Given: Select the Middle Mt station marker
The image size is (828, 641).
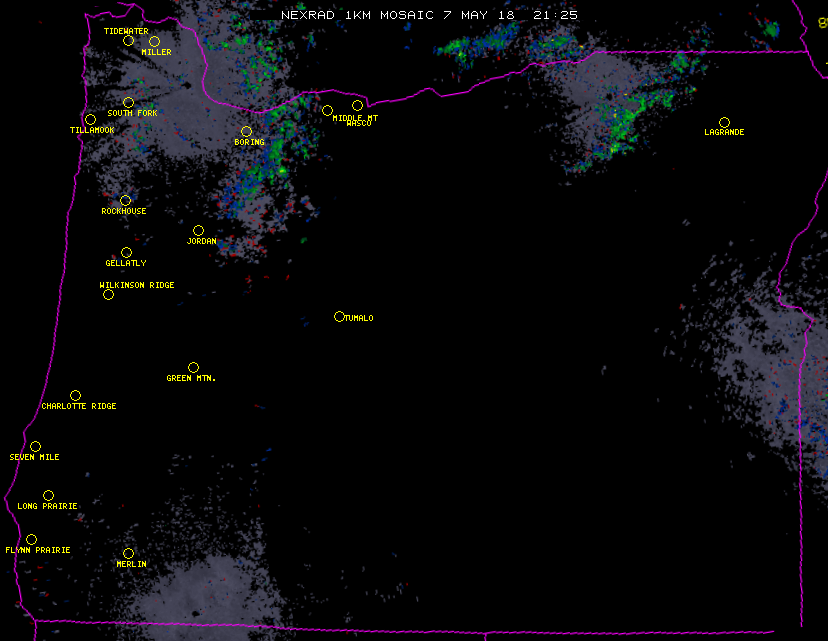Looking at the screenshot, I should pos(327,110).
